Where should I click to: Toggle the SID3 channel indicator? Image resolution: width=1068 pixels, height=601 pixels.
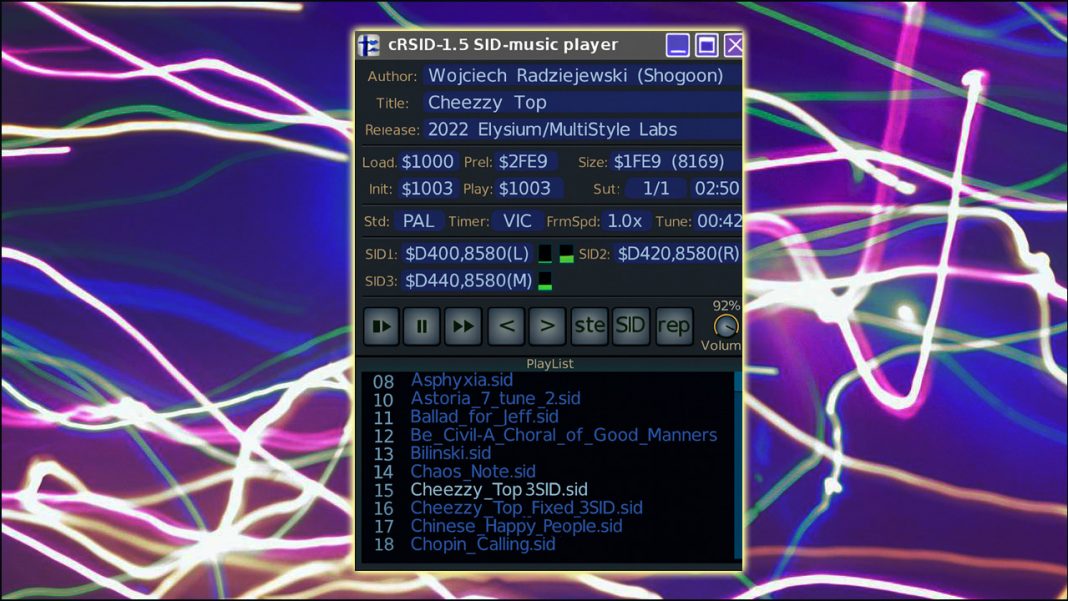point(546,282)
